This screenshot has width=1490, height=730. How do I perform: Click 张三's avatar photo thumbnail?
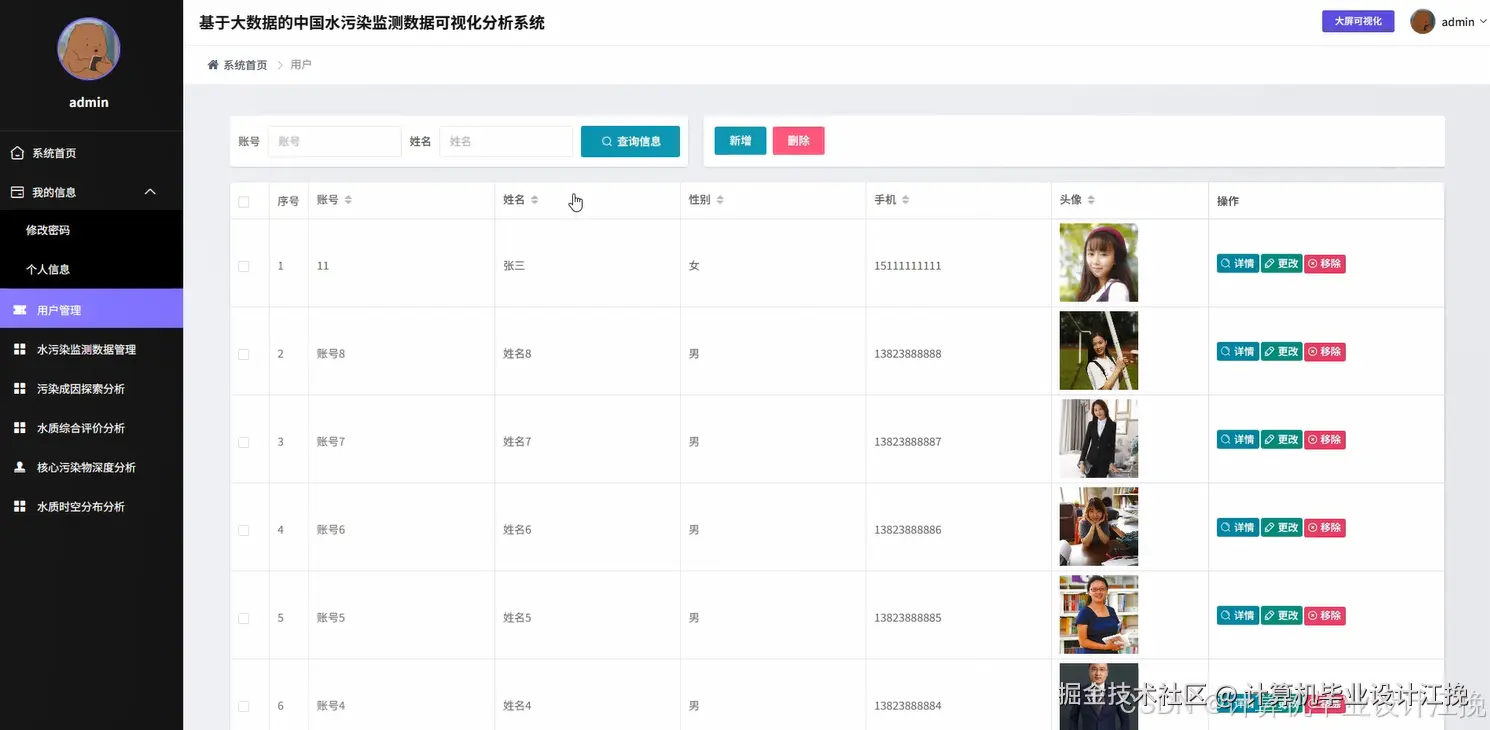1098,262
